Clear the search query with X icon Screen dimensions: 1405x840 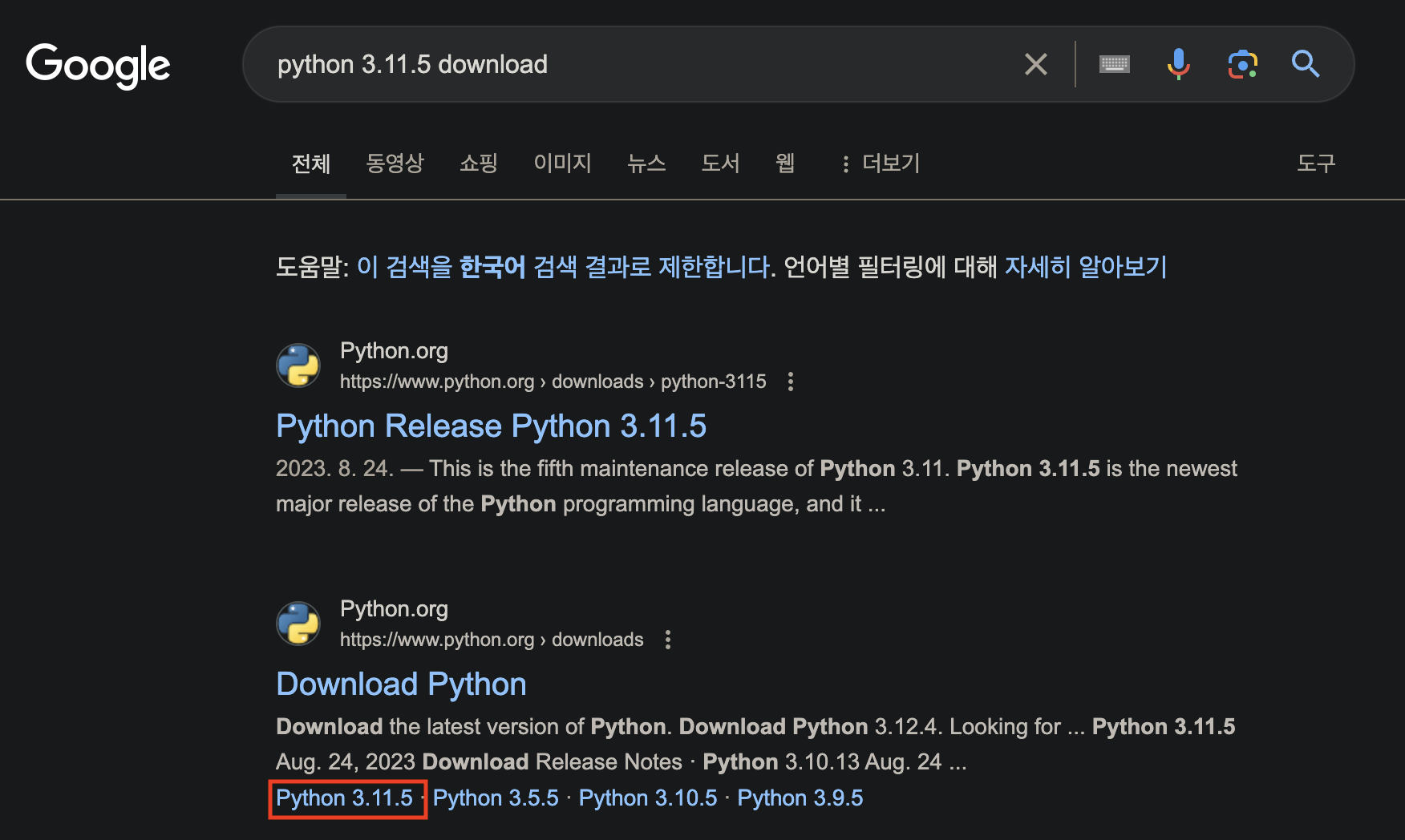pyautogui.click(x=1036, y=64)
